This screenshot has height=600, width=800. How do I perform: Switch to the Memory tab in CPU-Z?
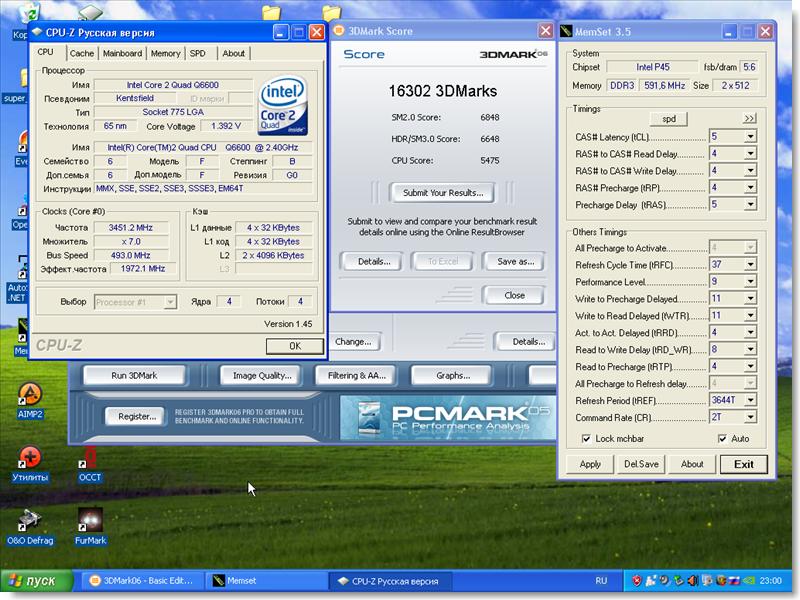tap(165, 53)
